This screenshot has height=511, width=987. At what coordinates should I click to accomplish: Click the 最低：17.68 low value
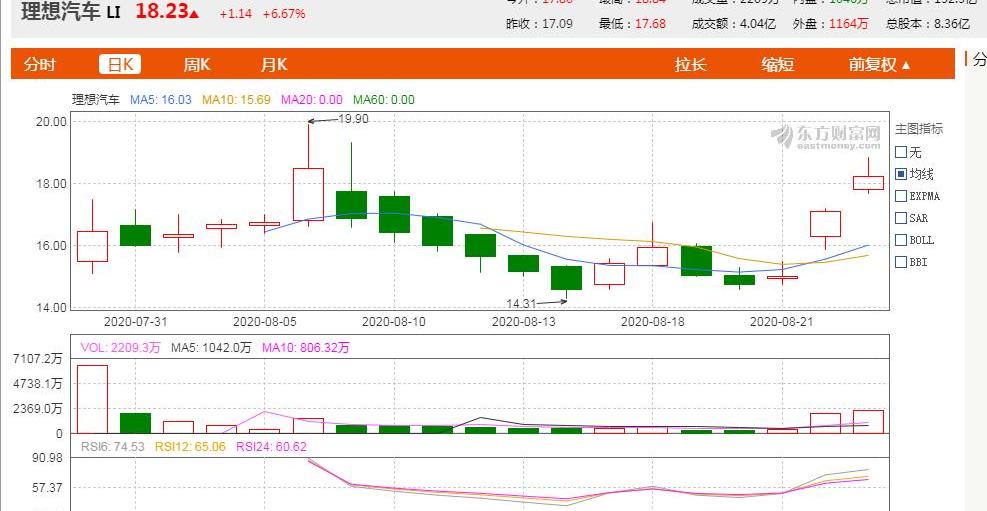(633, 24)
